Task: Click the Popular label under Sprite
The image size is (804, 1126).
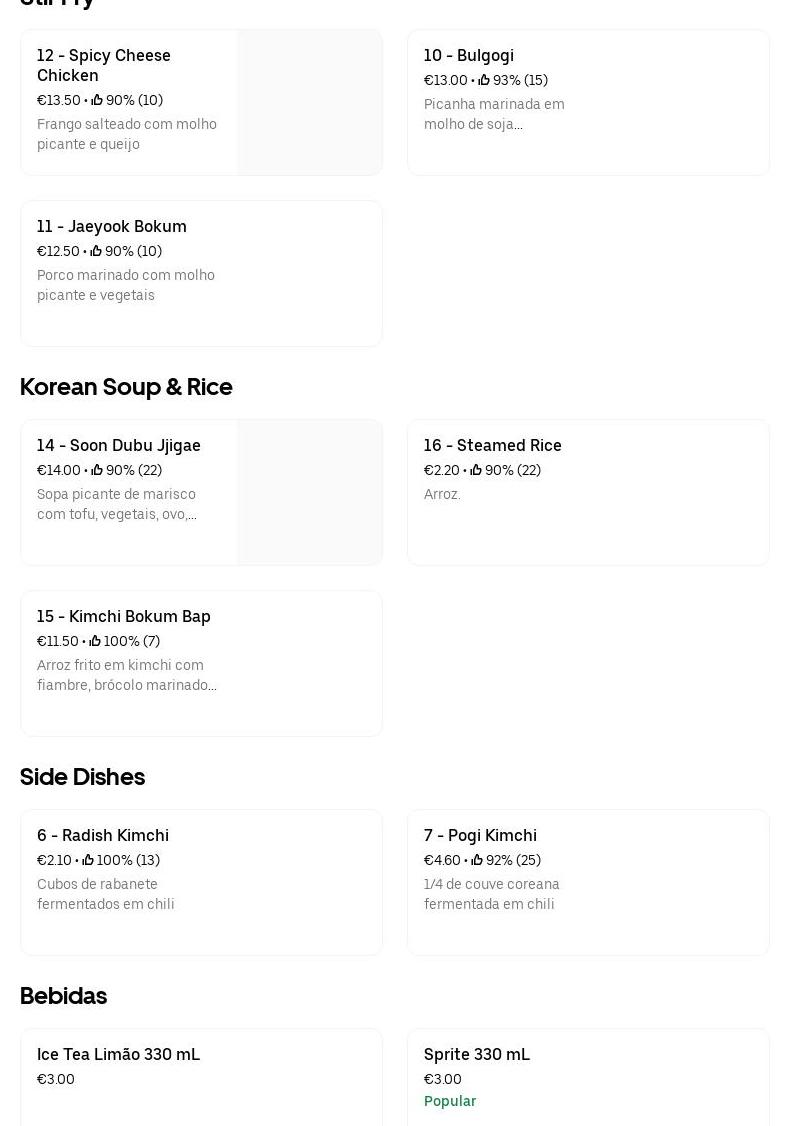Action: click(x=450, y=1101)
